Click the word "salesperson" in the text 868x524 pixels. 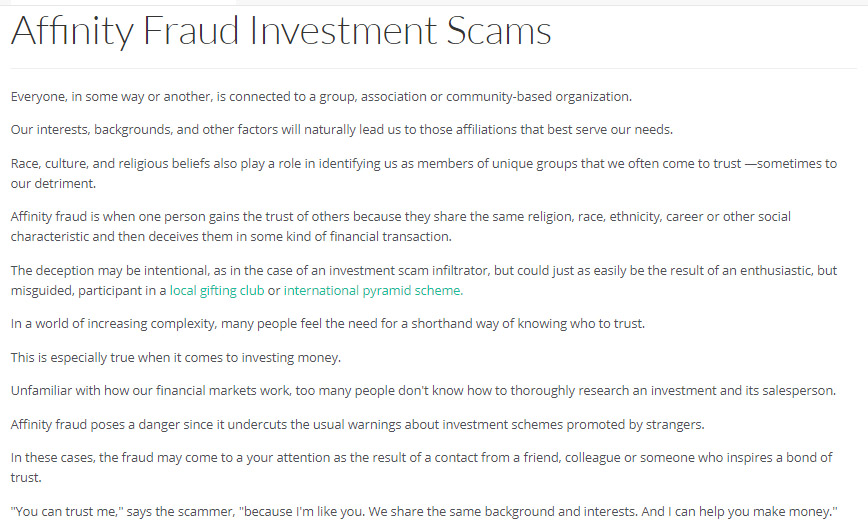(x=796, y=390)
